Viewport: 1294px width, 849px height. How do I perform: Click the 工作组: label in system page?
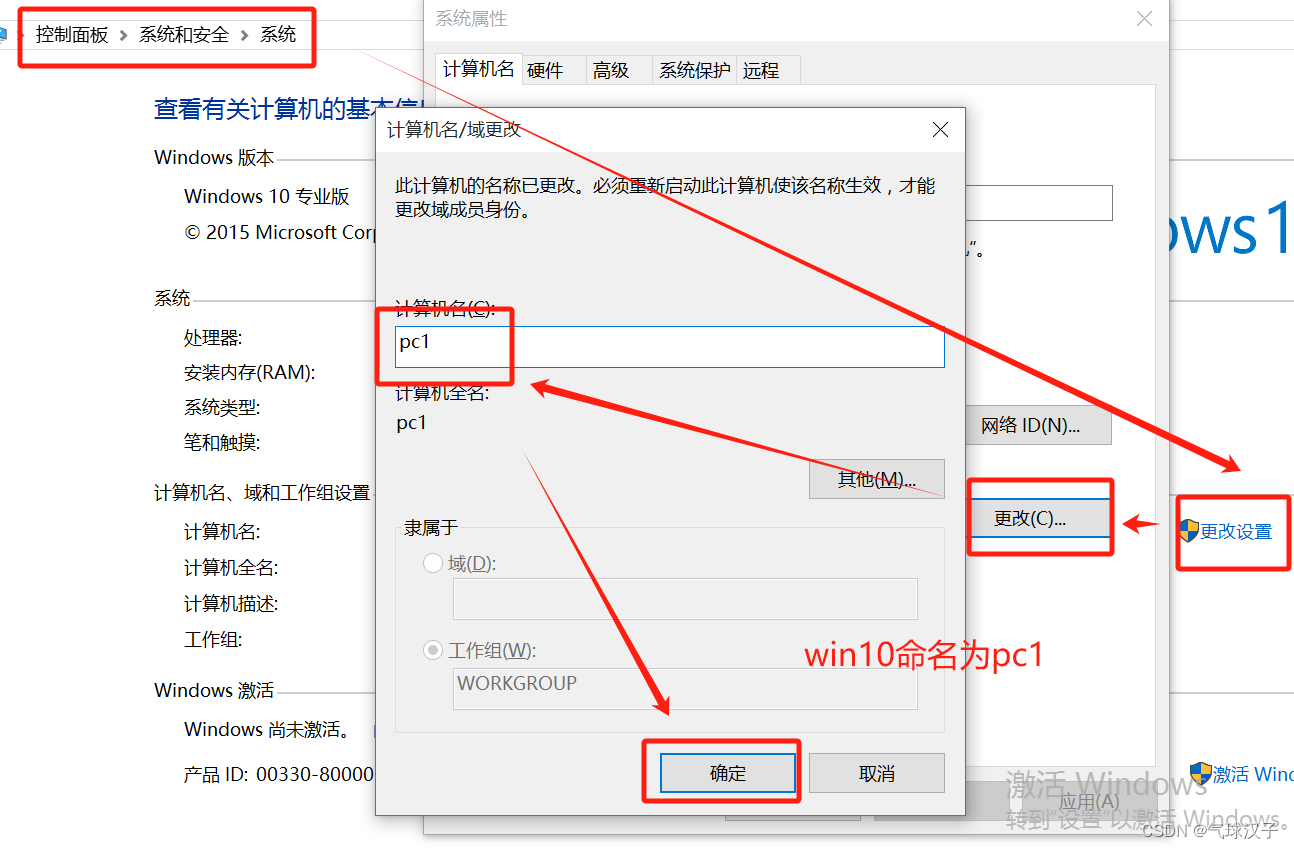click(213, 639)
